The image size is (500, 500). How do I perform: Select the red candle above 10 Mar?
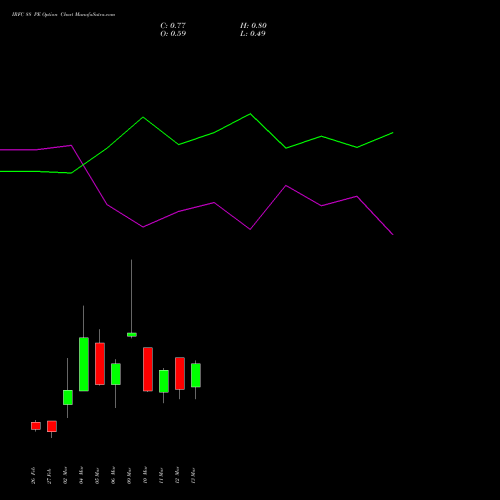[148, 369]
